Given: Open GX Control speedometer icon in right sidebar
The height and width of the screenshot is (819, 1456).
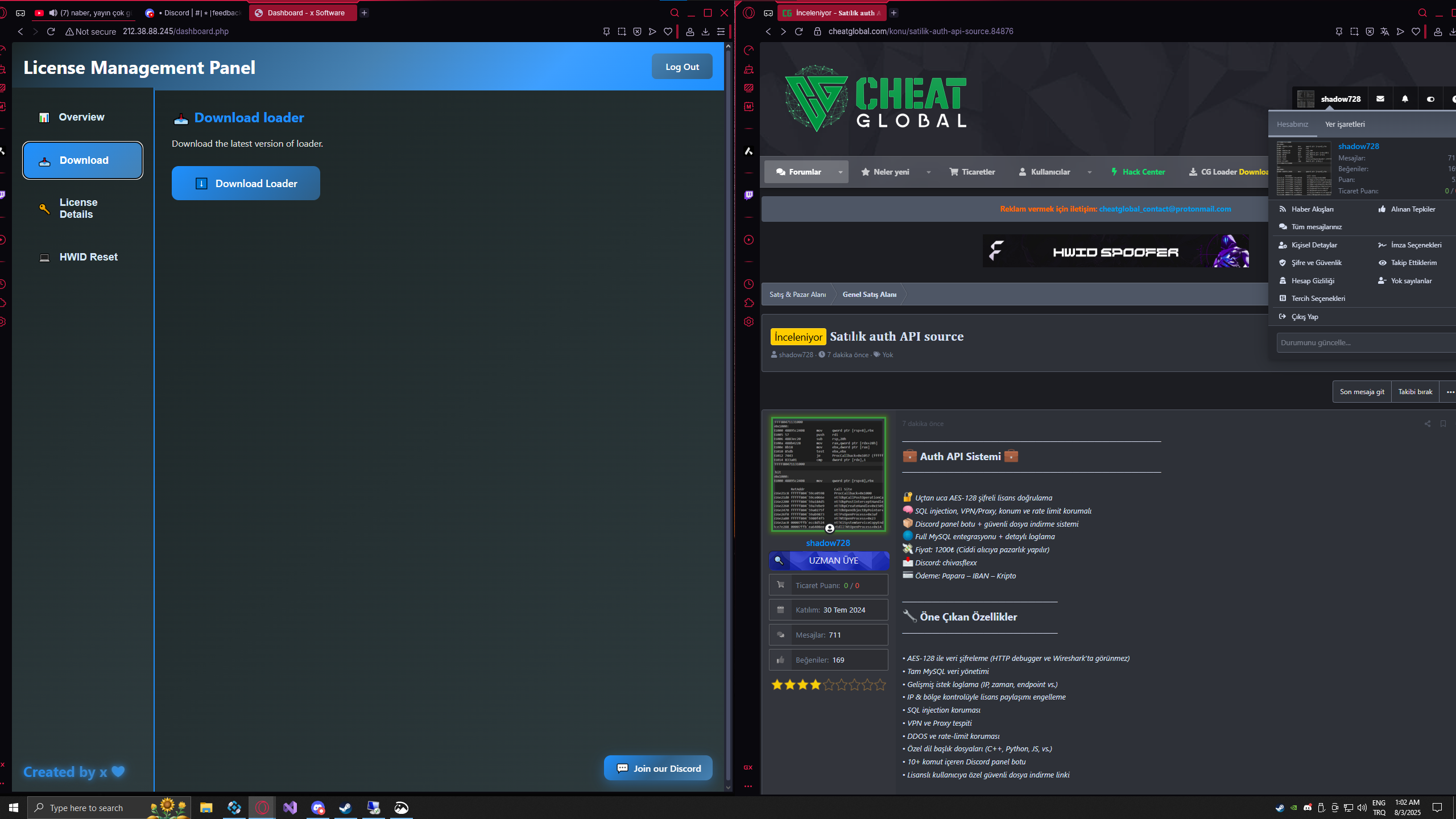Looking at the screenshot, I should point(748,50).
